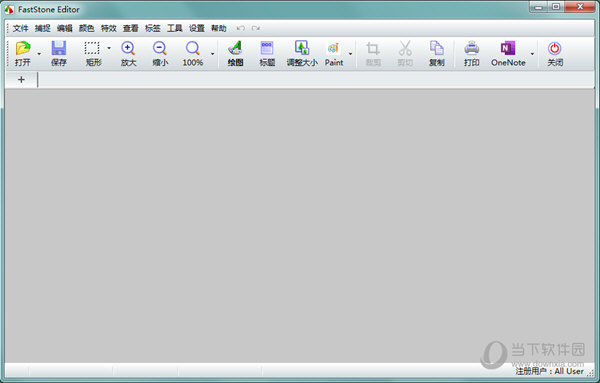Image resolution: width=600 pixels, height=383 pixels.
Task: Click the Redo arrow in menu bar
Action: [x=256, y=28]
